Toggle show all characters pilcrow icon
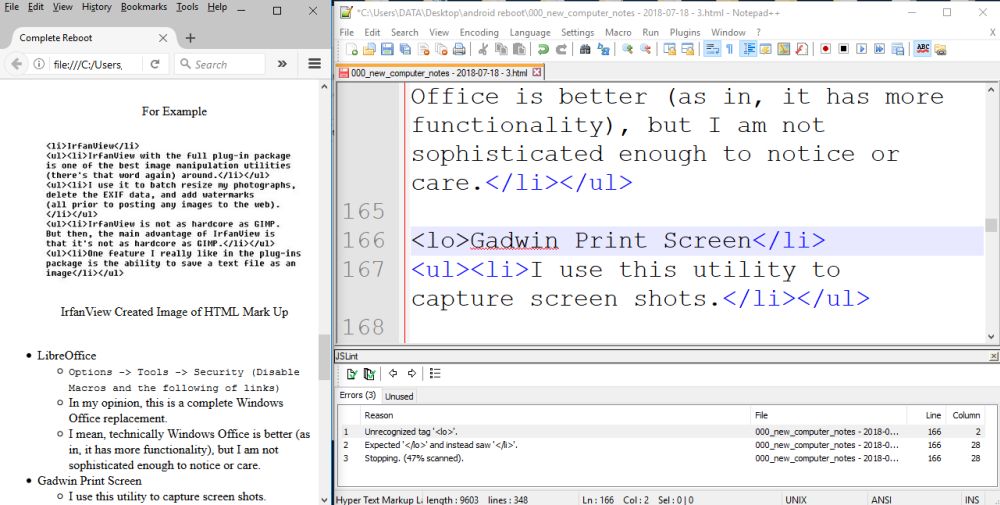 coord(729,49)
